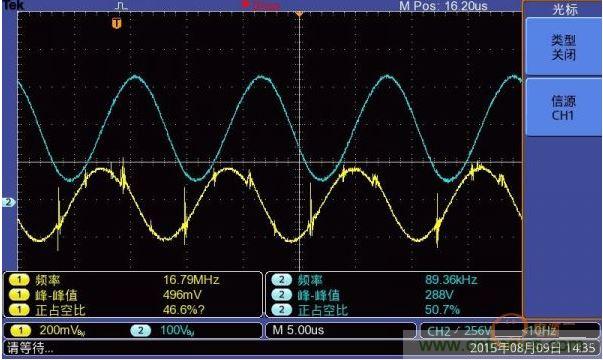Click the orange trigger position T marker

pyautogui.click(x=117, y=23)
